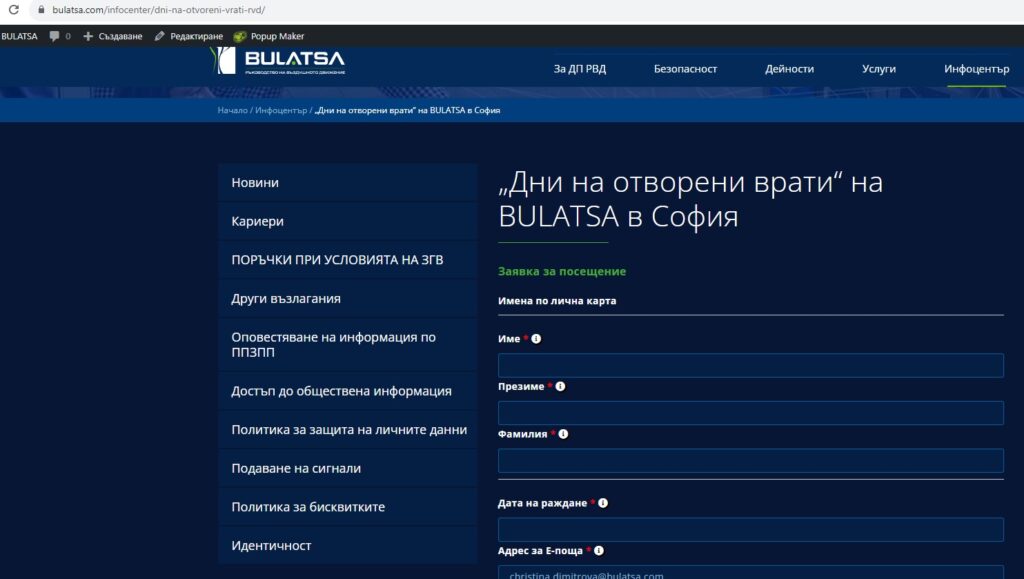The width and height of the screenshot is (1024, 579).
Task: Open Политика за защита на личните данни
Action: (x=347, y=430)
